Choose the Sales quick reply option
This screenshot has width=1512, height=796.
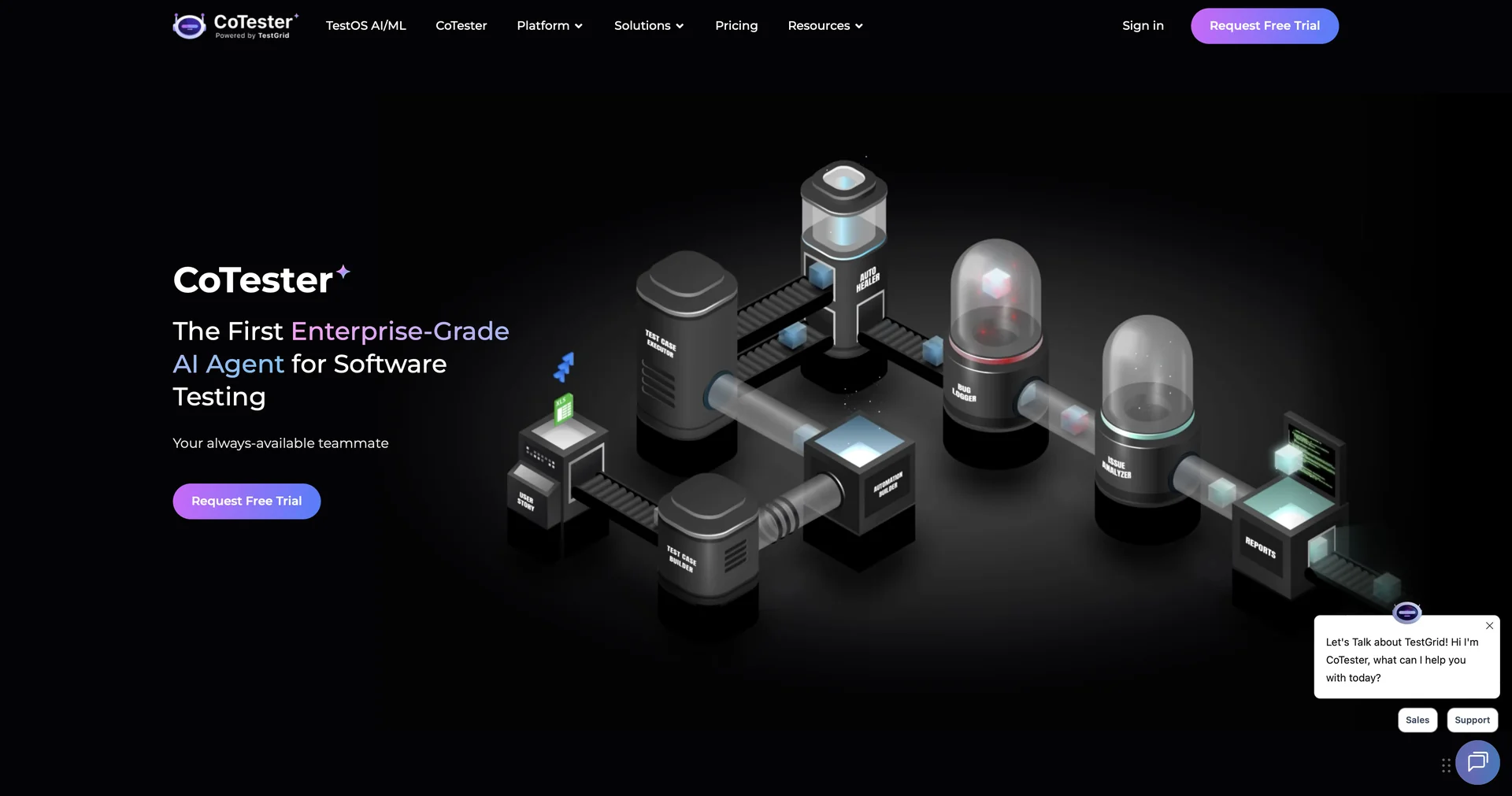pyautogui.click(x=1417, y=720)
